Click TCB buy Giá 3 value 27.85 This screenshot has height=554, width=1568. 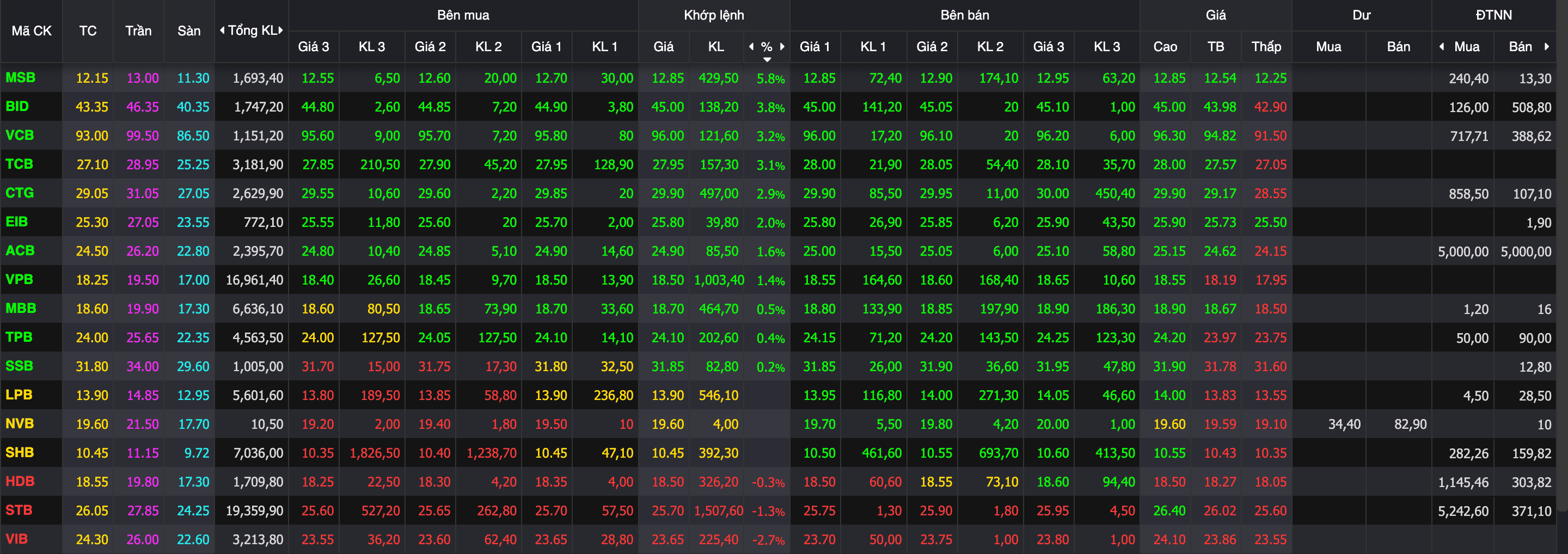tap(318, 165)
